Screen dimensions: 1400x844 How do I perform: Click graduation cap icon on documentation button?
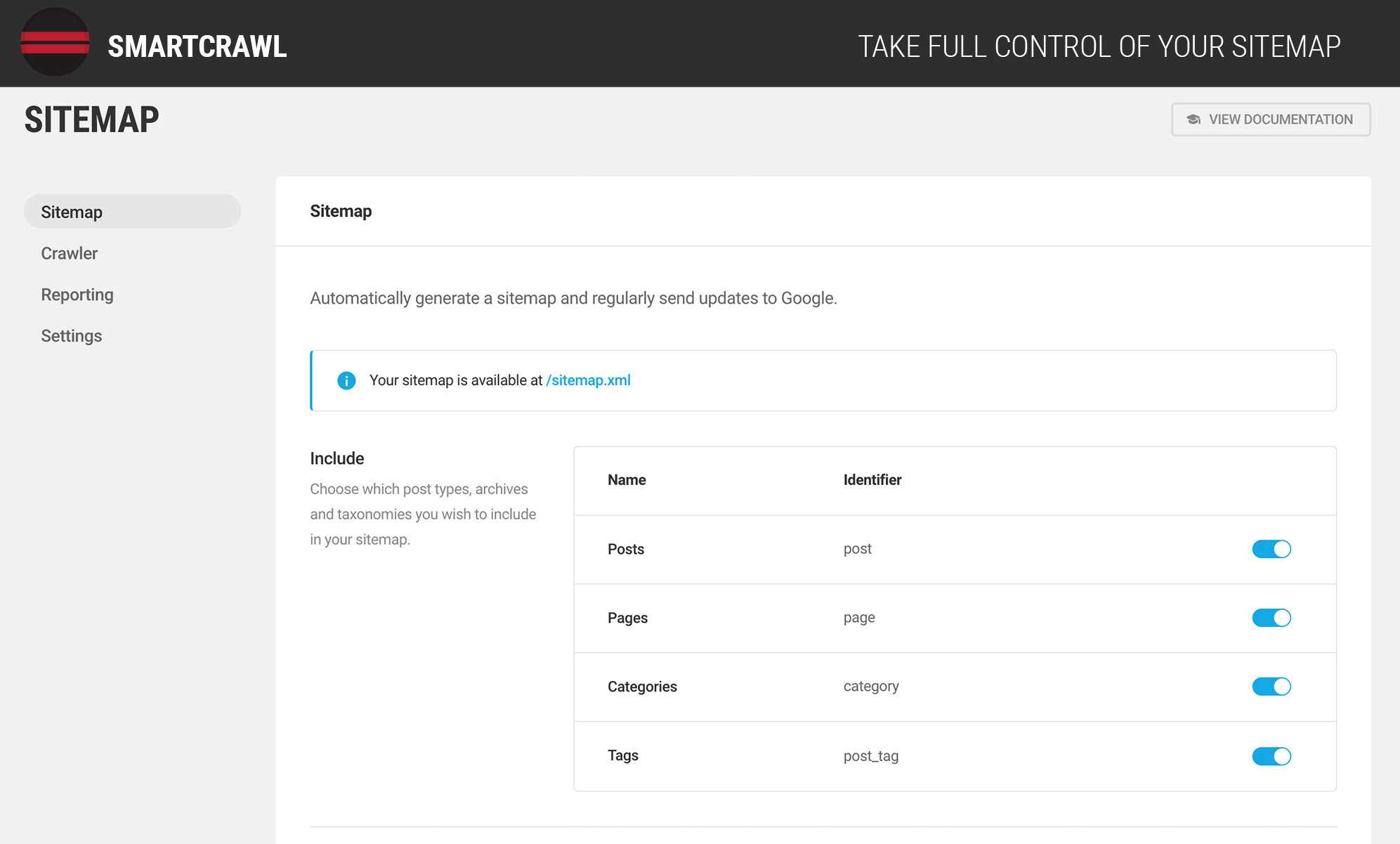[1193, 119]
